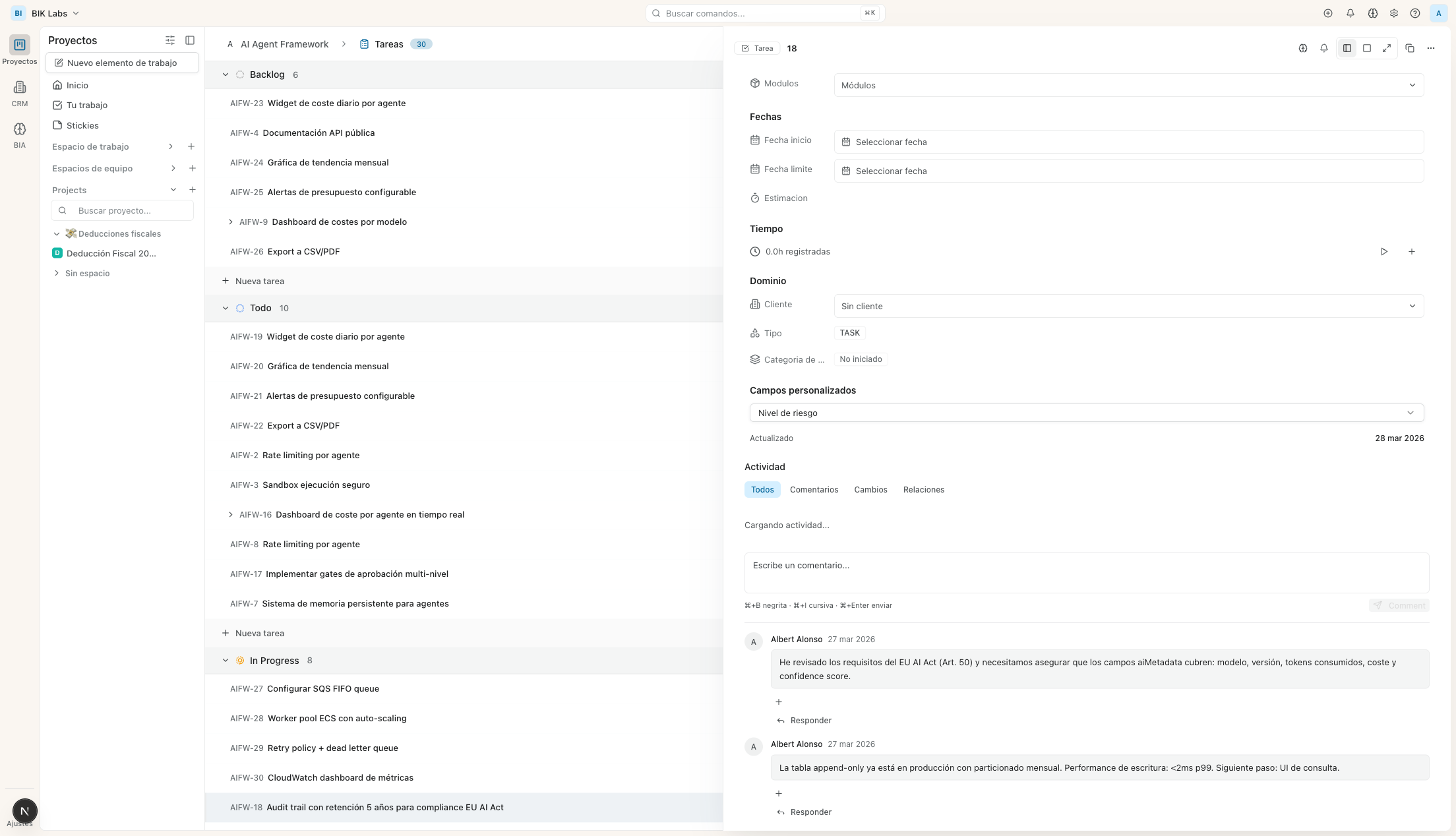Open the Nivel de riesgo dropdown
The image size is (1456, 836).
pos(1086,413)
